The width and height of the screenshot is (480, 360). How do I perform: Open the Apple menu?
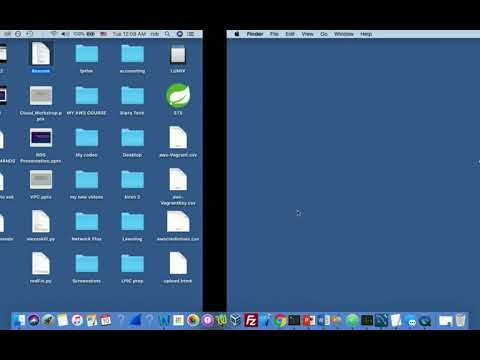(237, 34)
